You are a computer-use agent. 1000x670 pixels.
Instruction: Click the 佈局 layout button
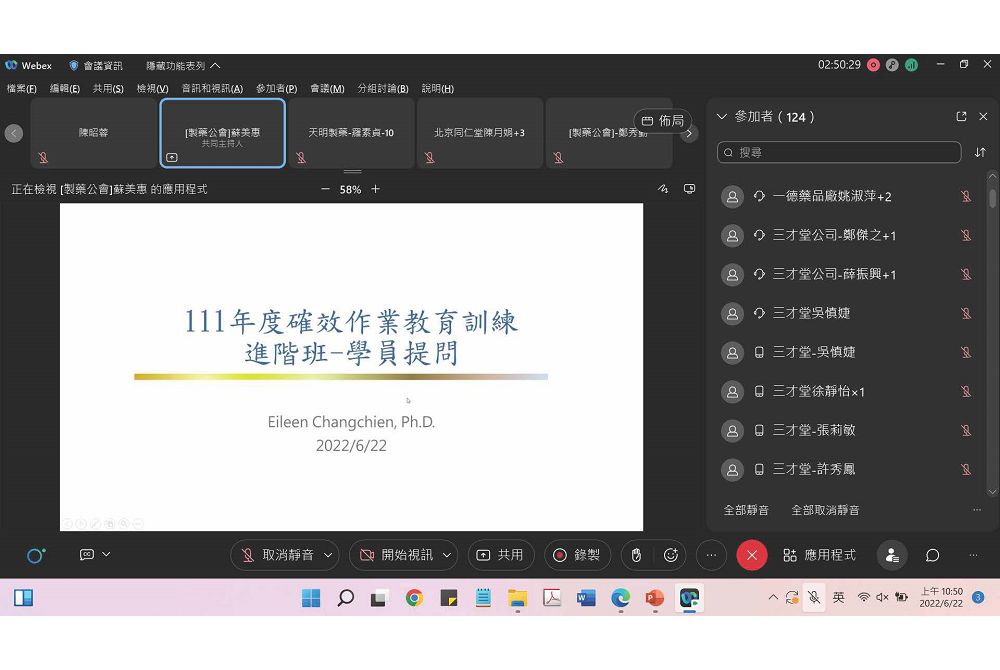pos(662,121)
